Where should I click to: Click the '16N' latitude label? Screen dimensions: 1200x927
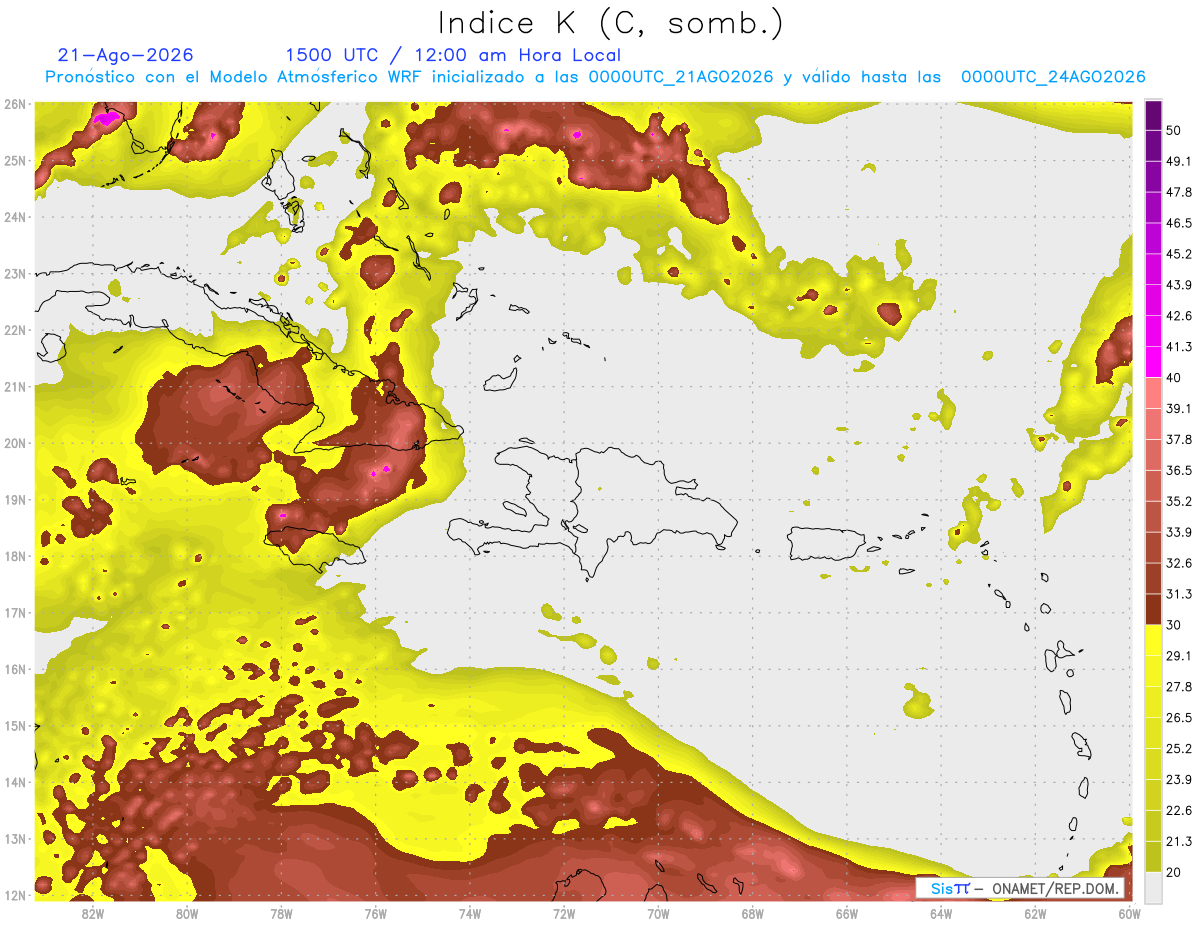pyautogui.click(x=14, y=670)
